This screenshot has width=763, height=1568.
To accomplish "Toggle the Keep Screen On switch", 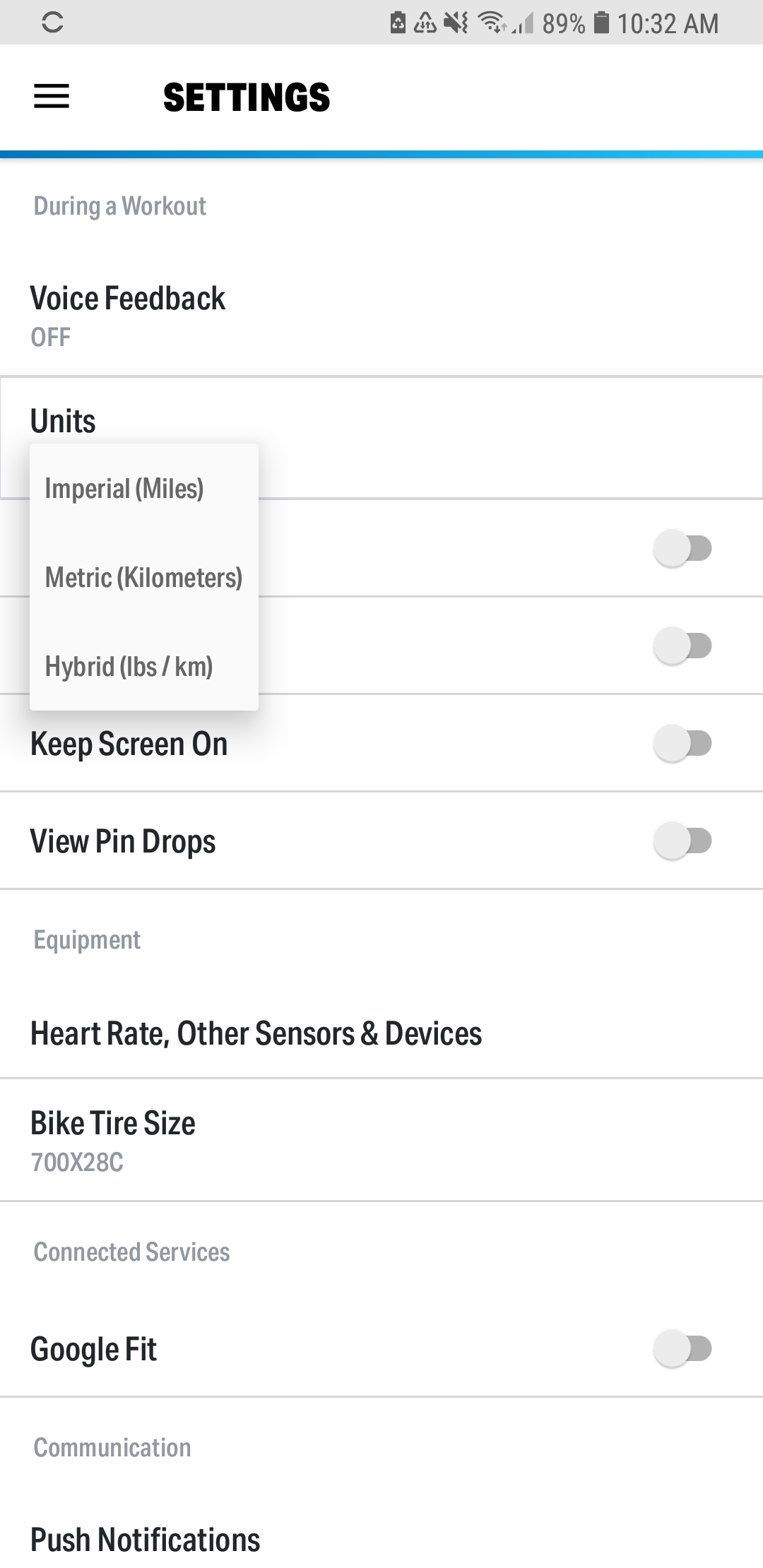I will pyautogui.click(x=682, y=743).
